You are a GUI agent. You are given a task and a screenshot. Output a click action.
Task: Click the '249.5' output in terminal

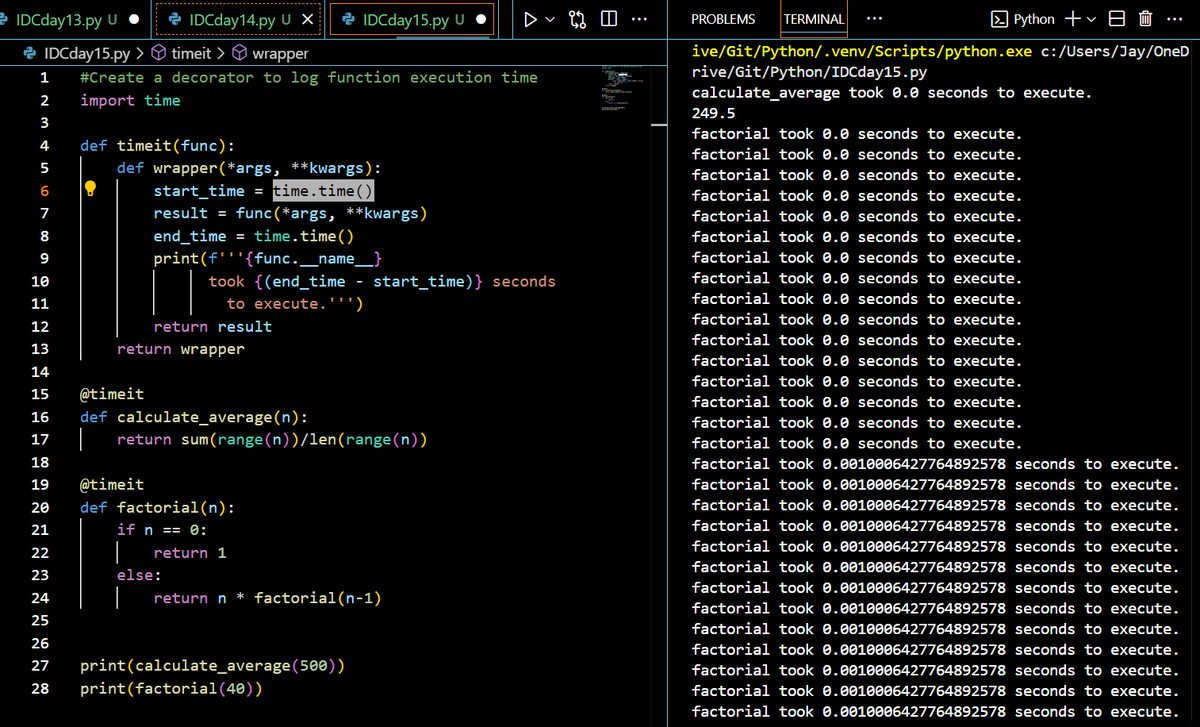pos(713,113)
